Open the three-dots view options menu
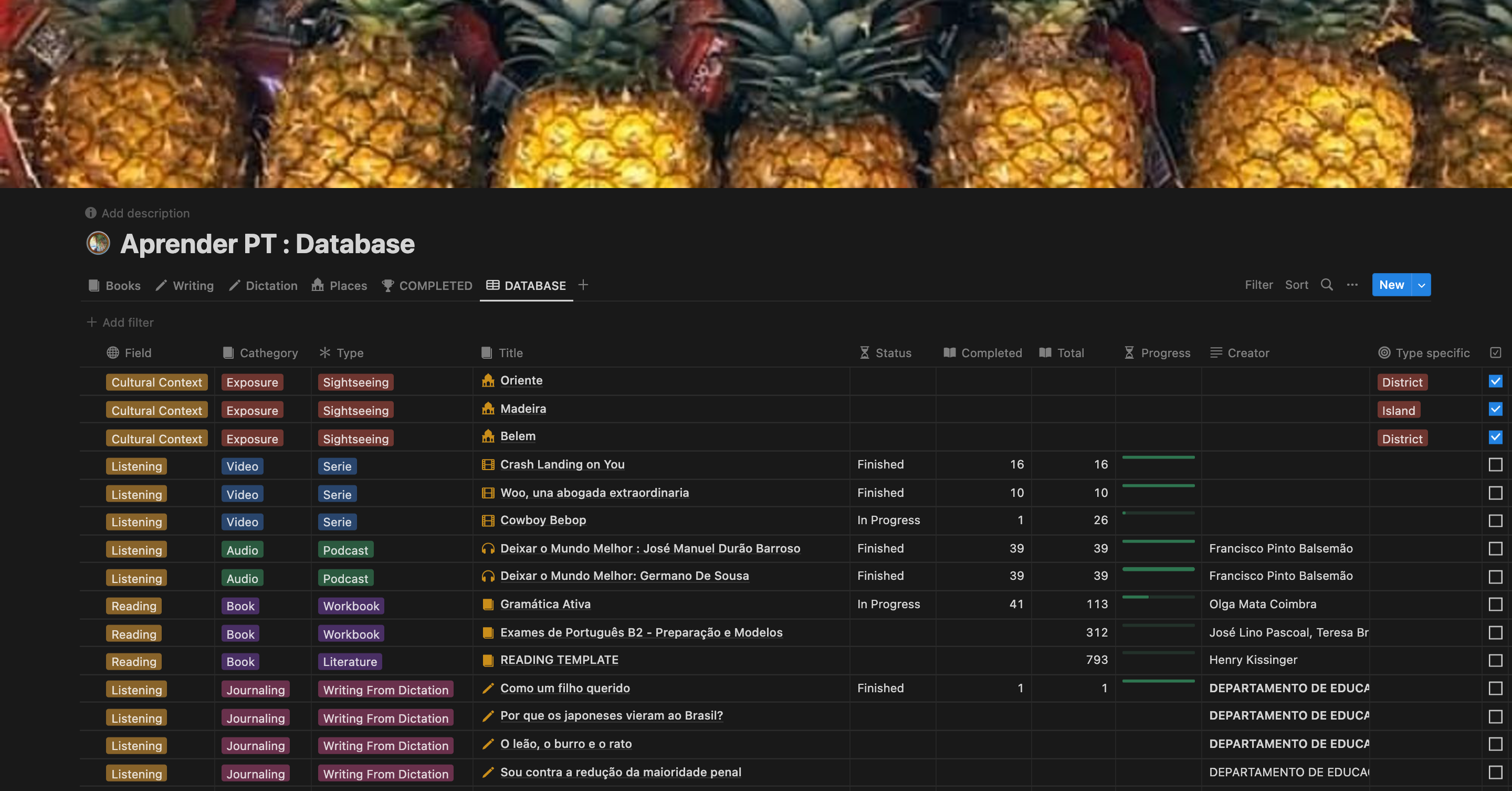1512x791 pixels. tap(1352, 285)
